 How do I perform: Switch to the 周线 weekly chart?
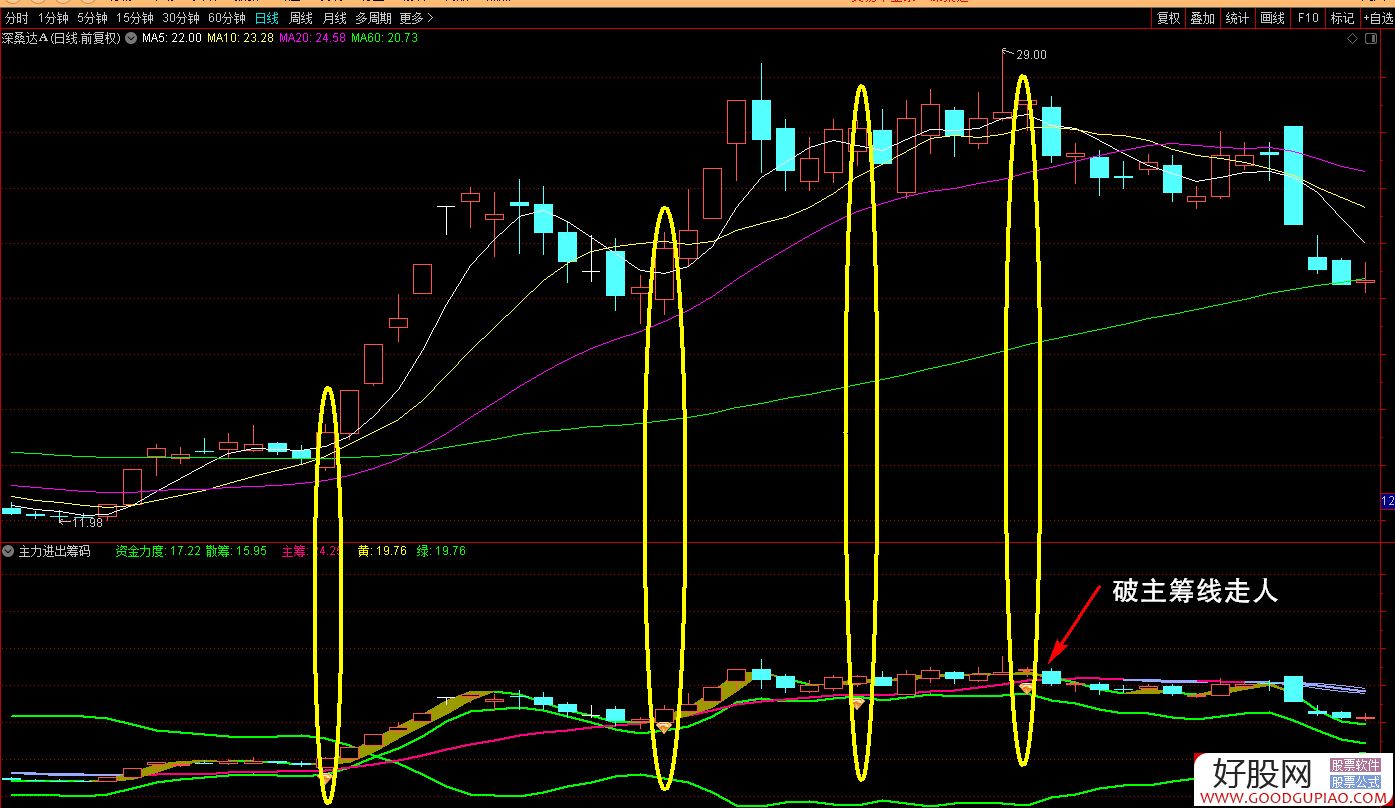[301, 18]
